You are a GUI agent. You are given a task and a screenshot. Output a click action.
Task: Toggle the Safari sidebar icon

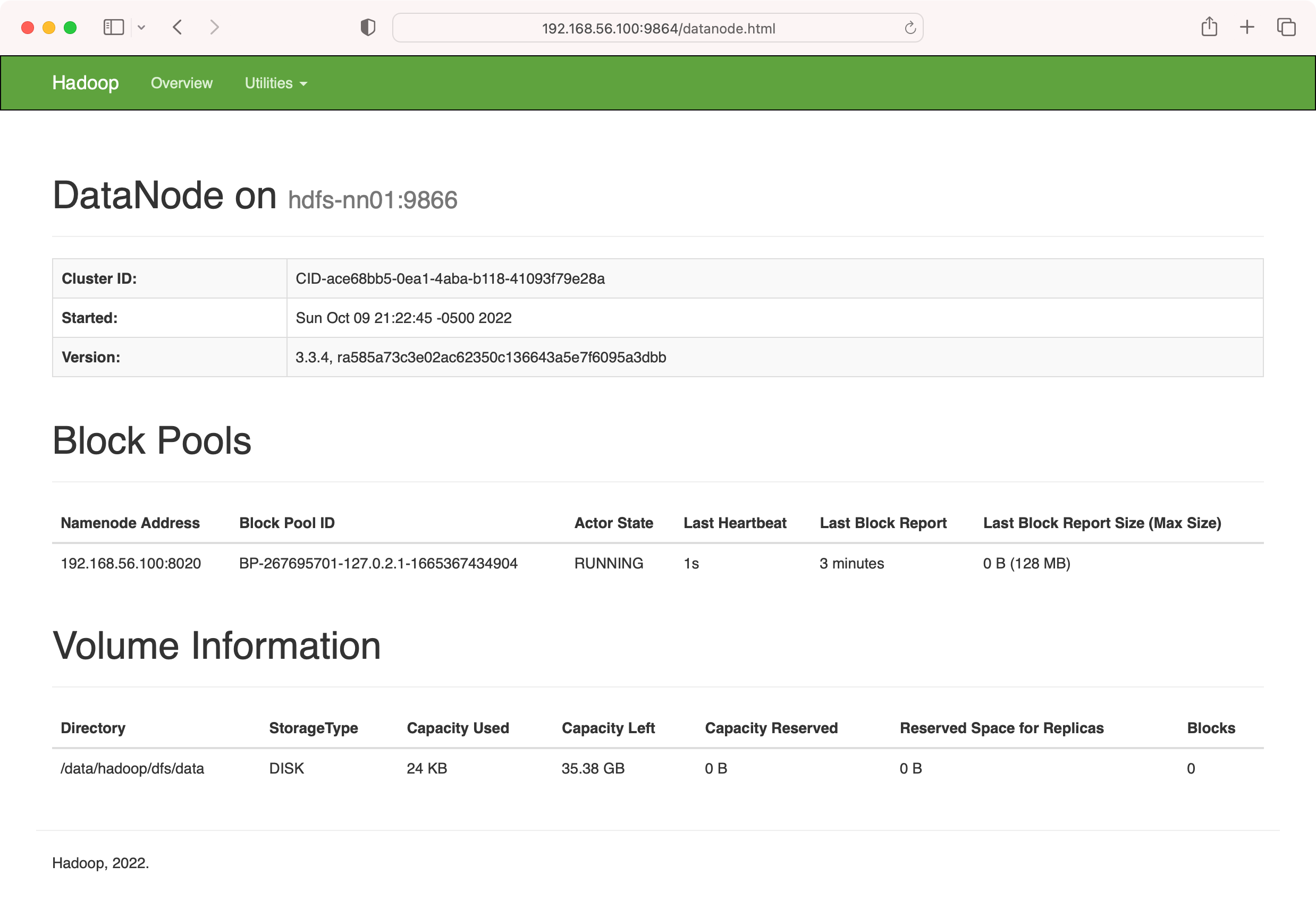[x=114, y=27]
